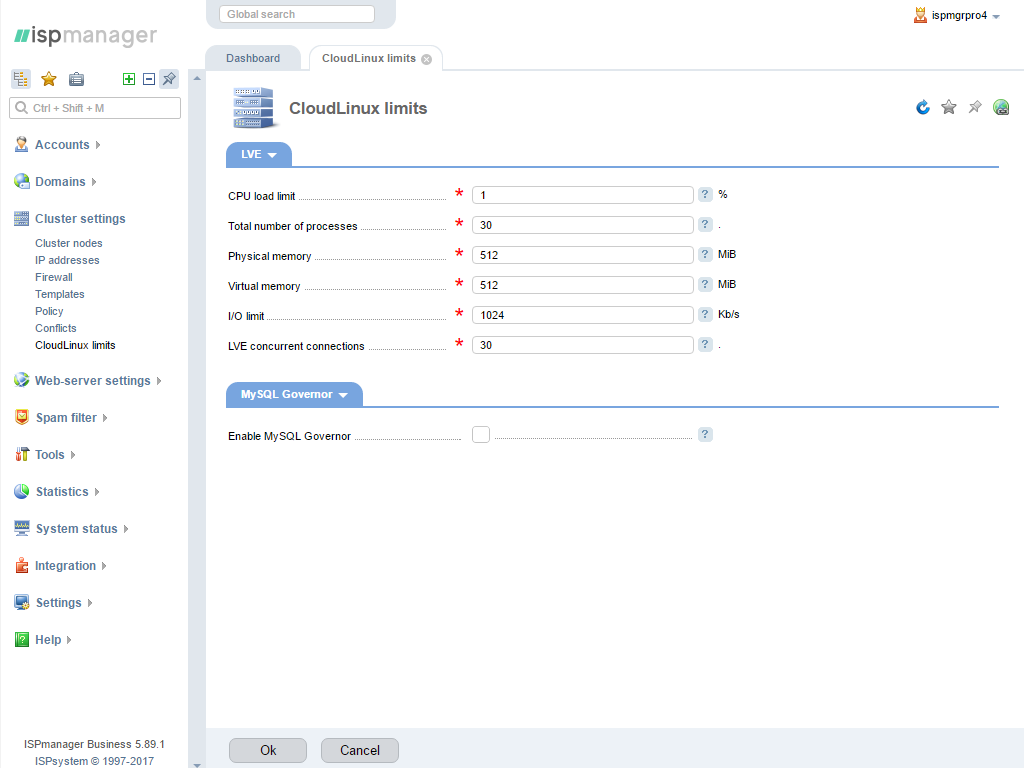The width and height of the screenshot is (1024, 768).
Task: Show help for I/O limit
Action: (705, 315)
